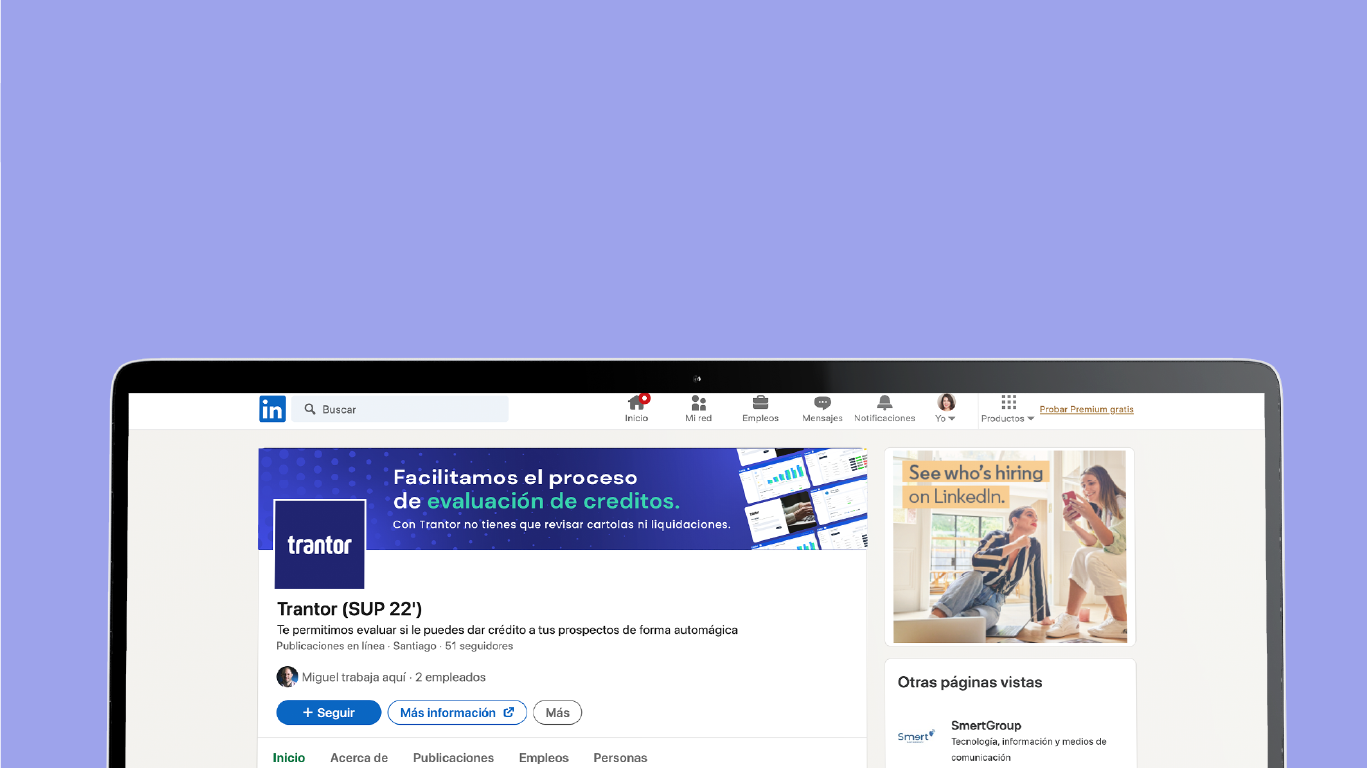The image size is (1367, 768).
Task: Expand the Productos grid menu
Action: point(1008,409)
